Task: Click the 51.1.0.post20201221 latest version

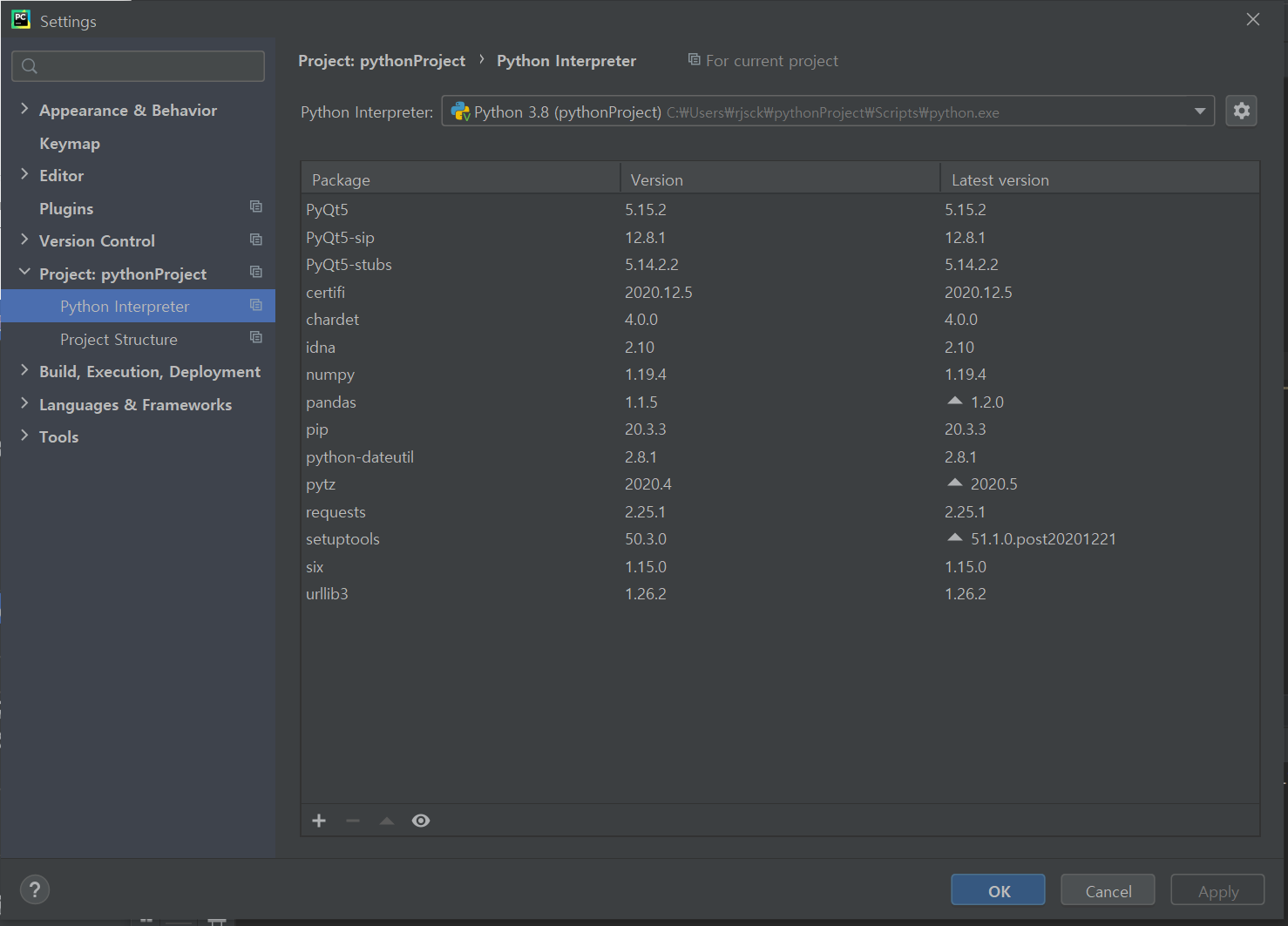Action: [x=1043, y=539]
